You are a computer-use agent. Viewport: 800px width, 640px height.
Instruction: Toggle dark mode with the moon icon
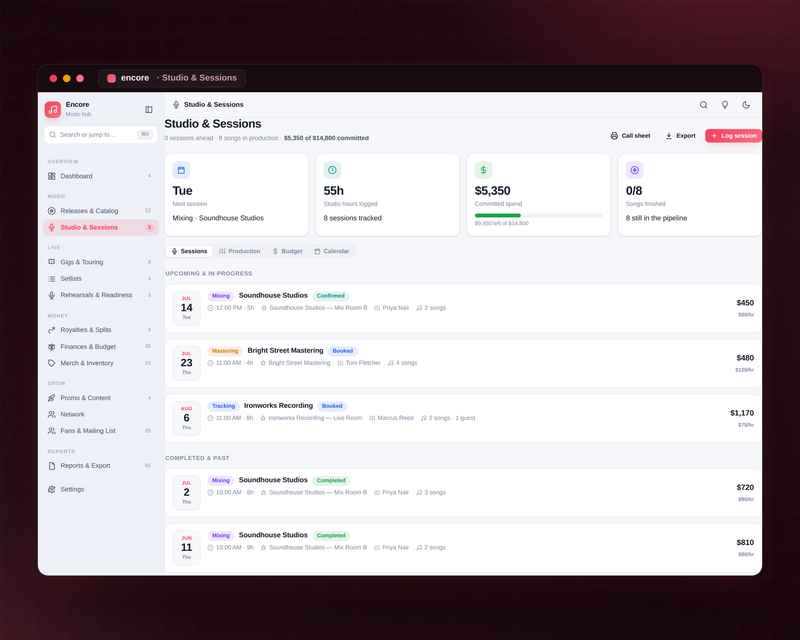(x=746, y=105)
